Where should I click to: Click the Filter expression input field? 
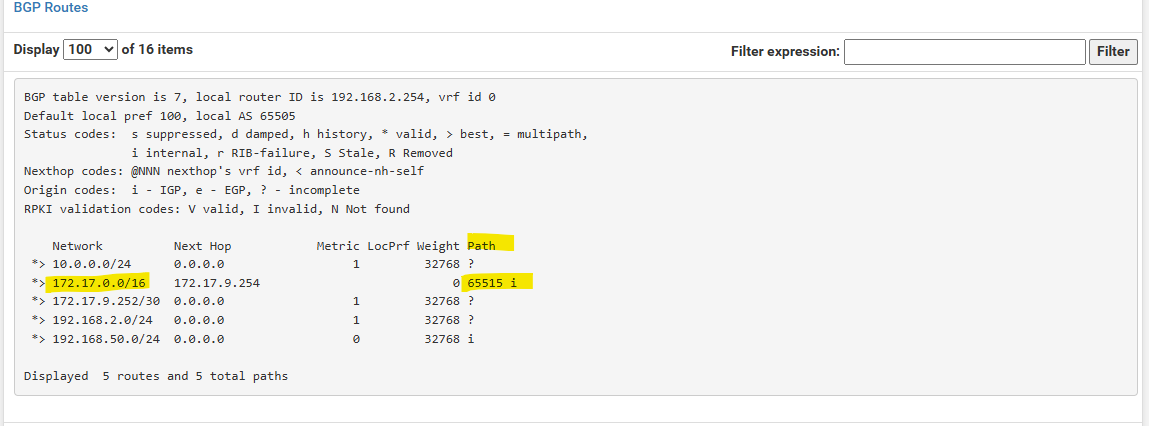click(x=964, y=52)
